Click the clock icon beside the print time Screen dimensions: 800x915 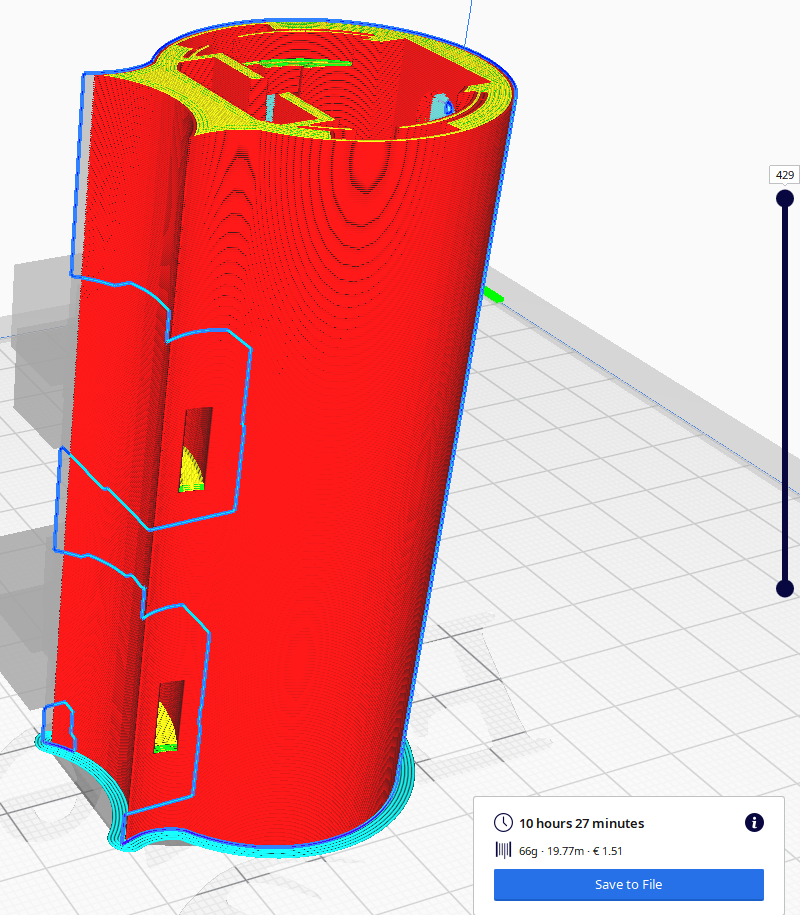[502, 823]
